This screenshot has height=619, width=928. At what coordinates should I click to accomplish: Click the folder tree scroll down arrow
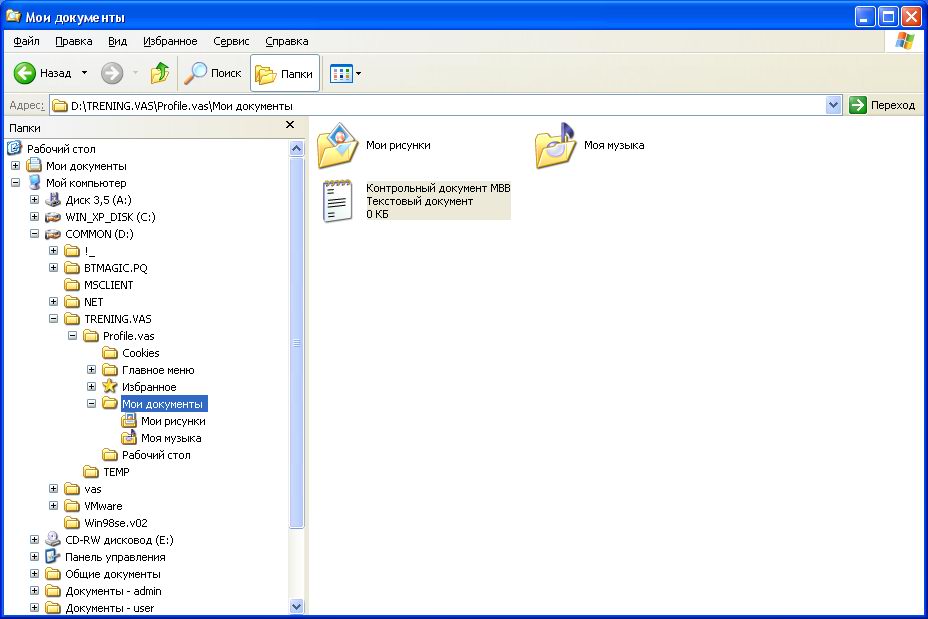pyautogui.click(x=297, y=607)
